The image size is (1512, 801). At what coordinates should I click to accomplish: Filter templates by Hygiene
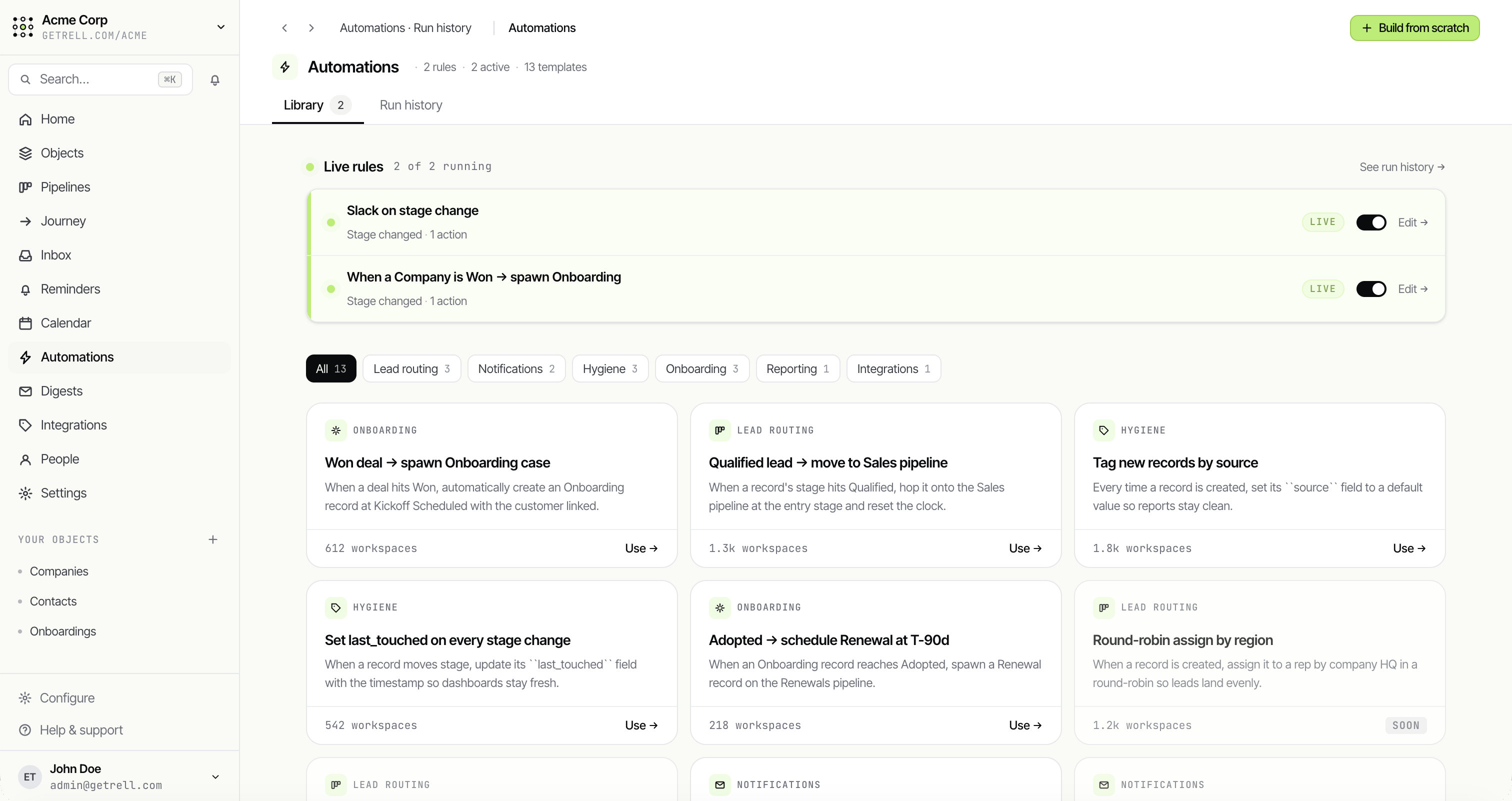[610, 369]
